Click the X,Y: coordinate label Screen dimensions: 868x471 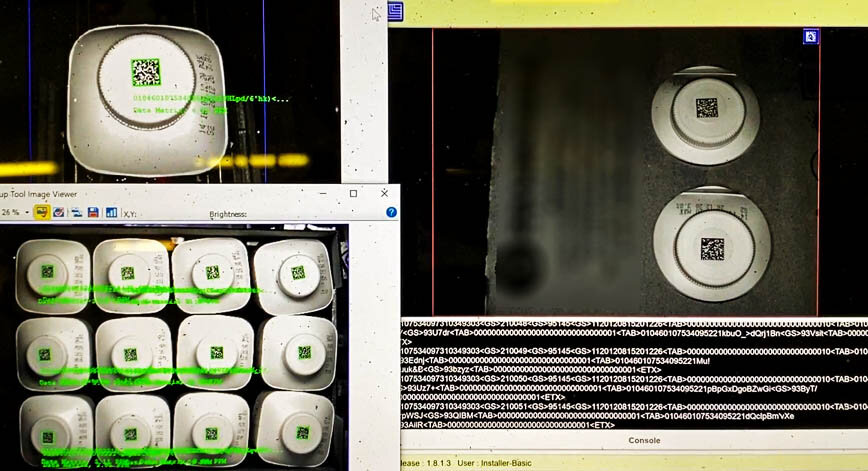pos(130,214)
